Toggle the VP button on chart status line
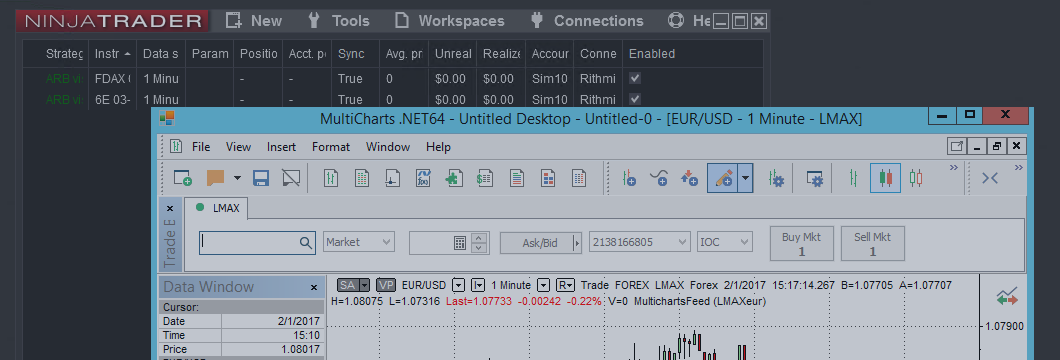 click(386, 285)
